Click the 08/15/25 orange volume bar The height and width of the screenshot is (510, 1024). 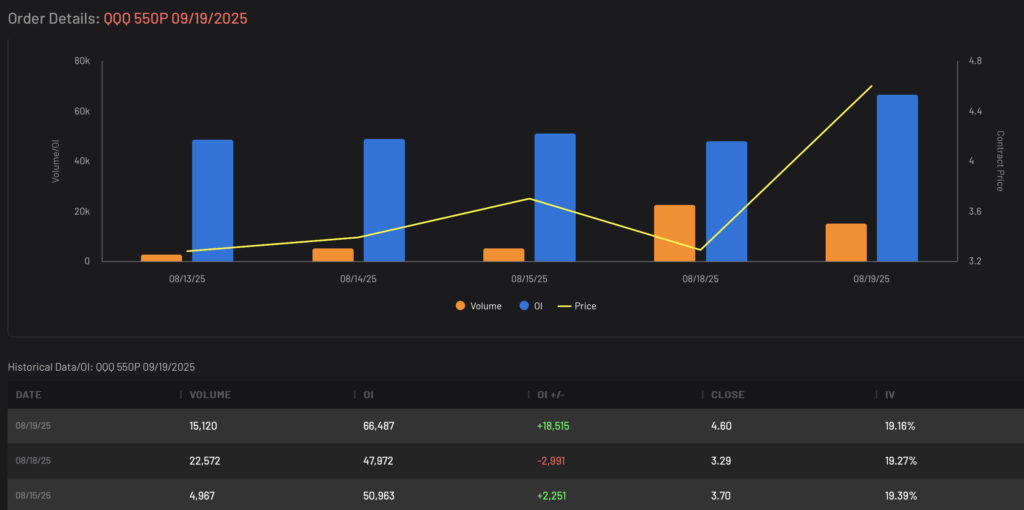[504, 255]
